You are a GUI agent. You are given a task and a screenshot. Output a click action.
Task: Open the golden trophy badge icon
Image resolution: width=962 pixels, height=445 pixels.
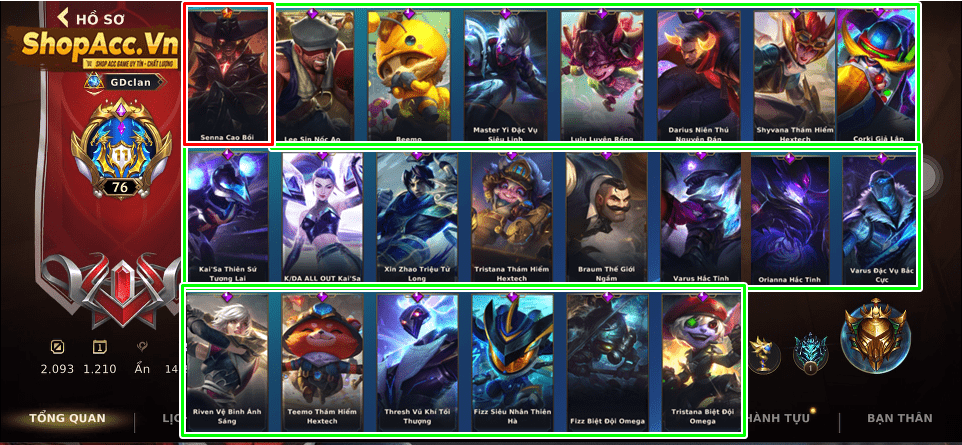[763, 354]
